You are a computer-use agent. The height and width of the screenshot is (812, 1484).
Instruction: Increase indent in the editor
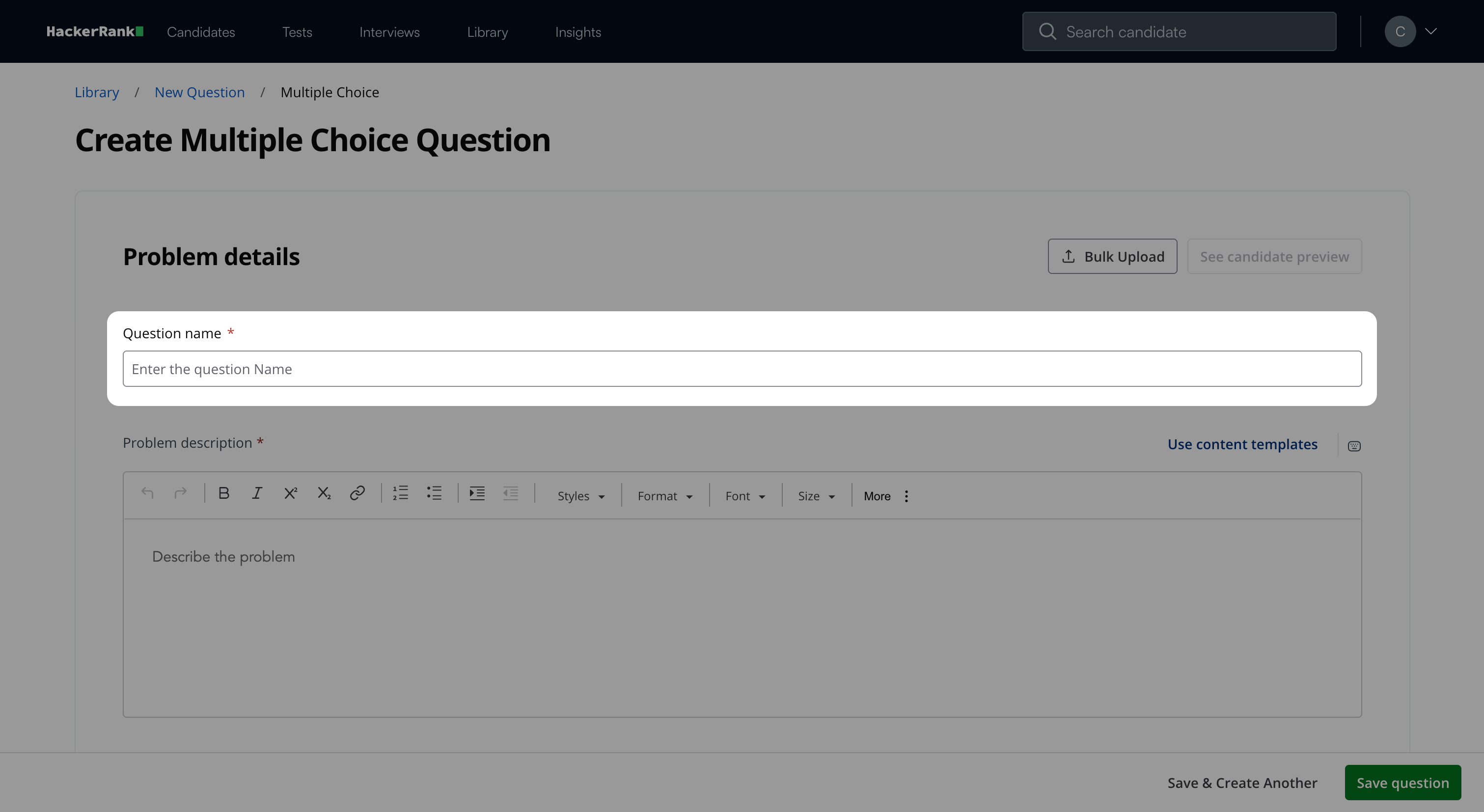(x=477, y=493)
